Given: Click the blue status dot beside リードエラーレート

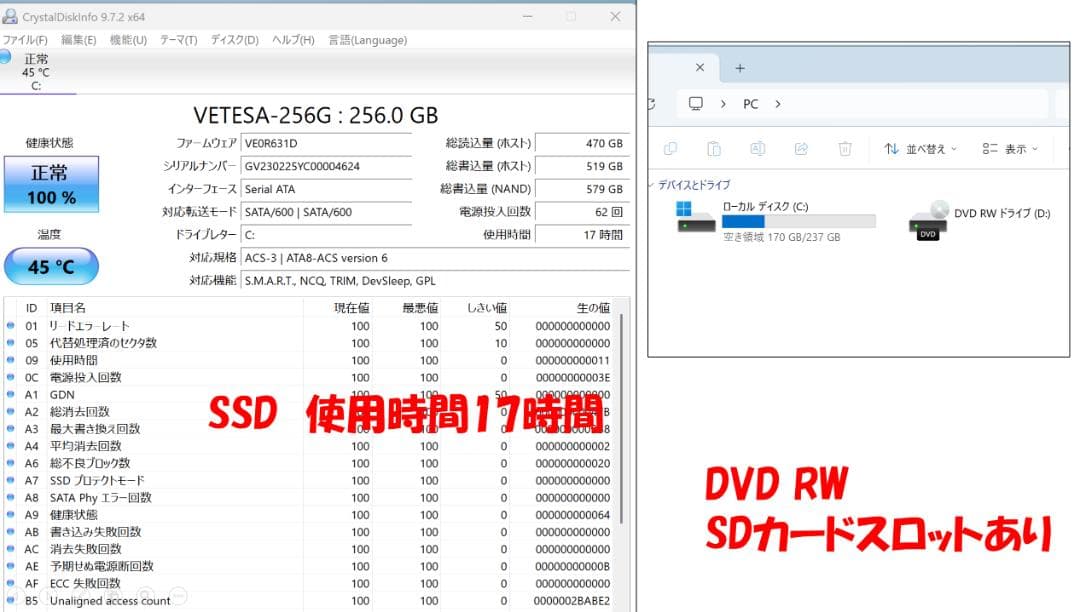Looking at the screenshot, I should pyautogui.click(x=9, y=325).
